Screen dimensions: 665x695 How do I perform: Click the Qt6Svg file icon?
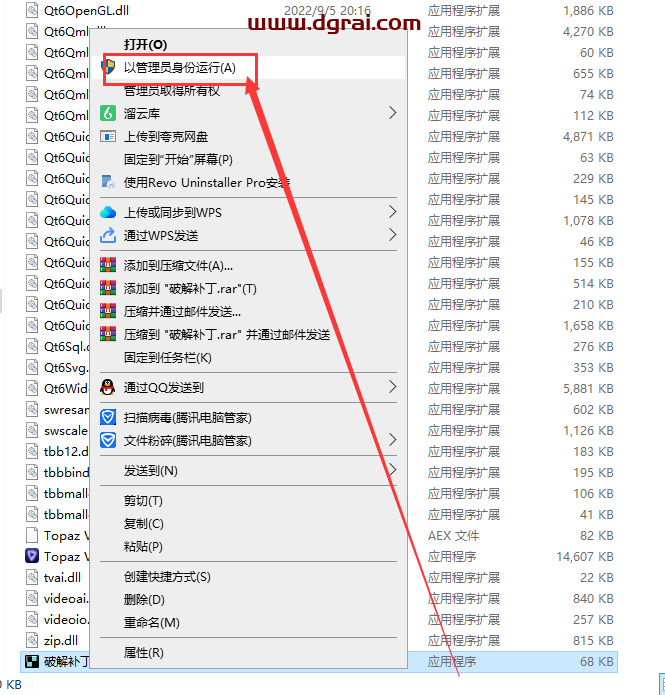(32, 367)
